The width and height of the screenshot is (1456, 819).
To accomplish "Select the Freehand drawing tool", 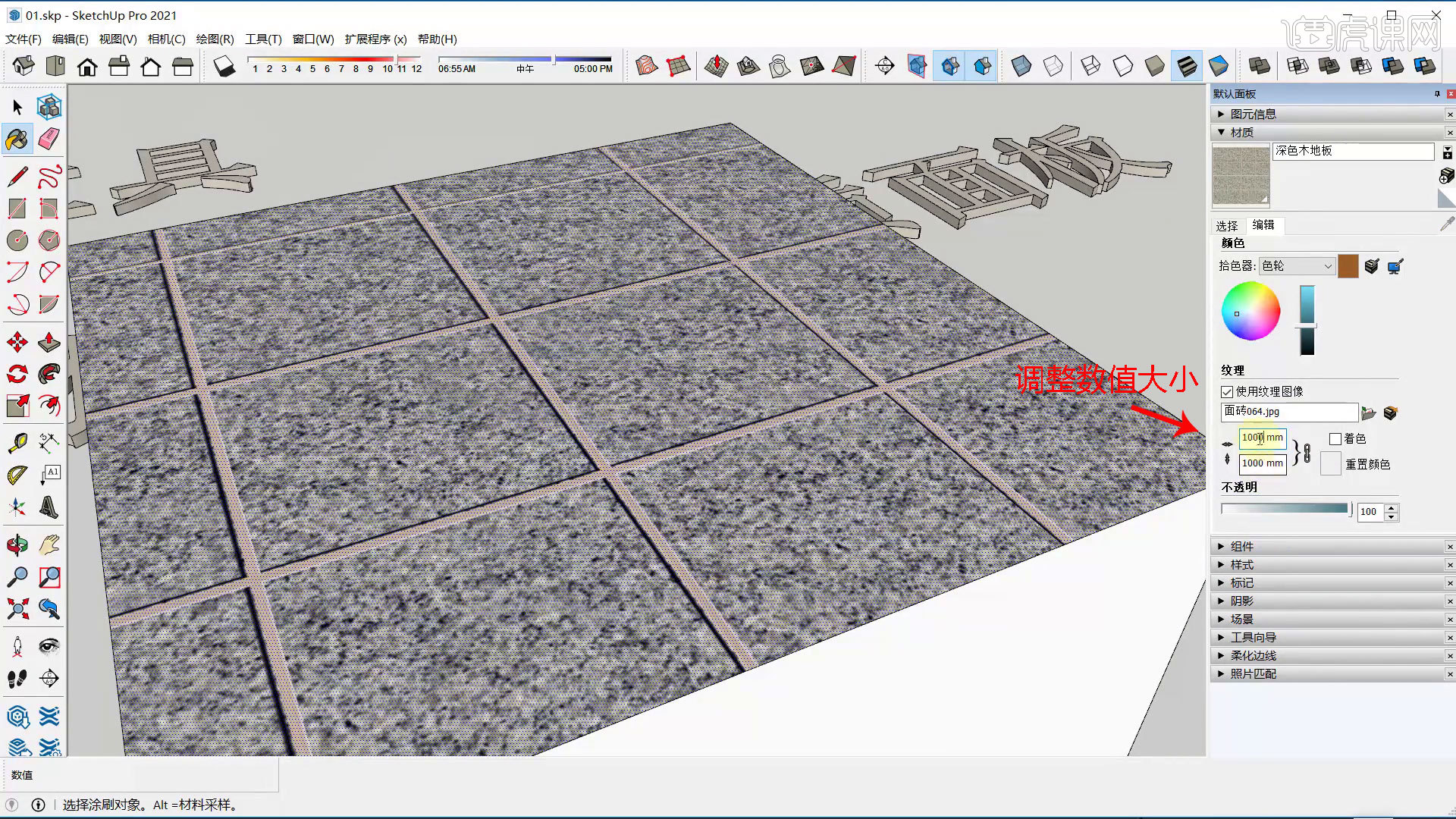I will tap(49, 177).
